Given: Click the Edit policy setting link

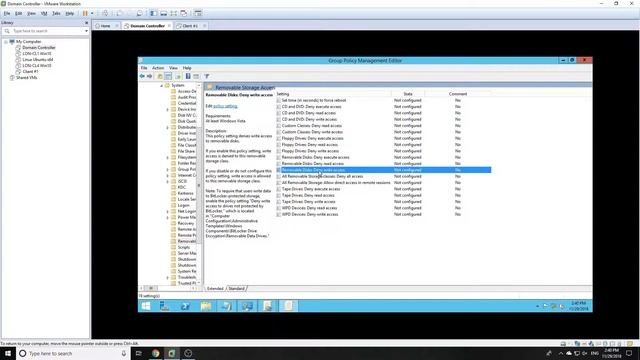Looking at the screenshot, I should (225, 106).
